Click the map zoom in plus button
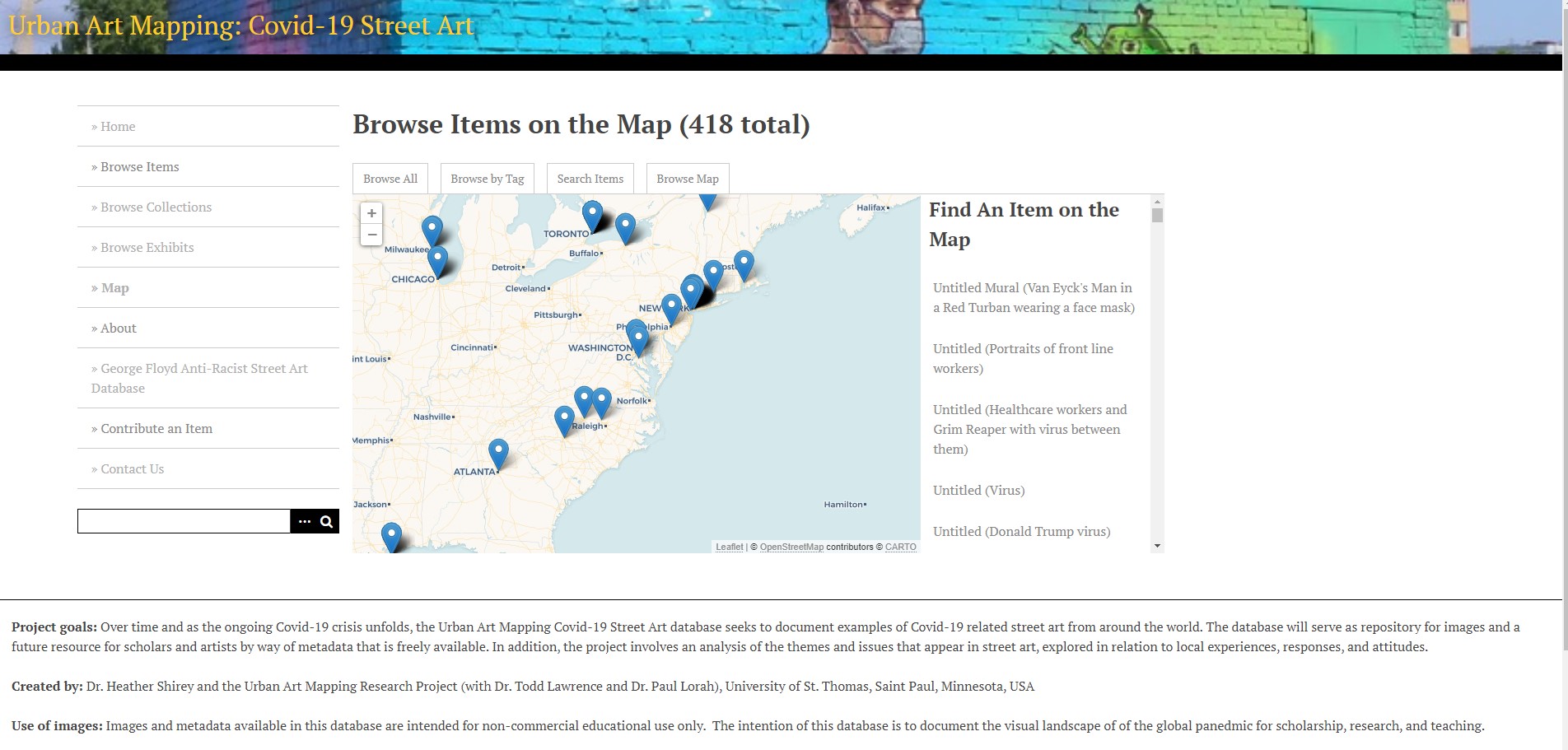 [371, 213]
